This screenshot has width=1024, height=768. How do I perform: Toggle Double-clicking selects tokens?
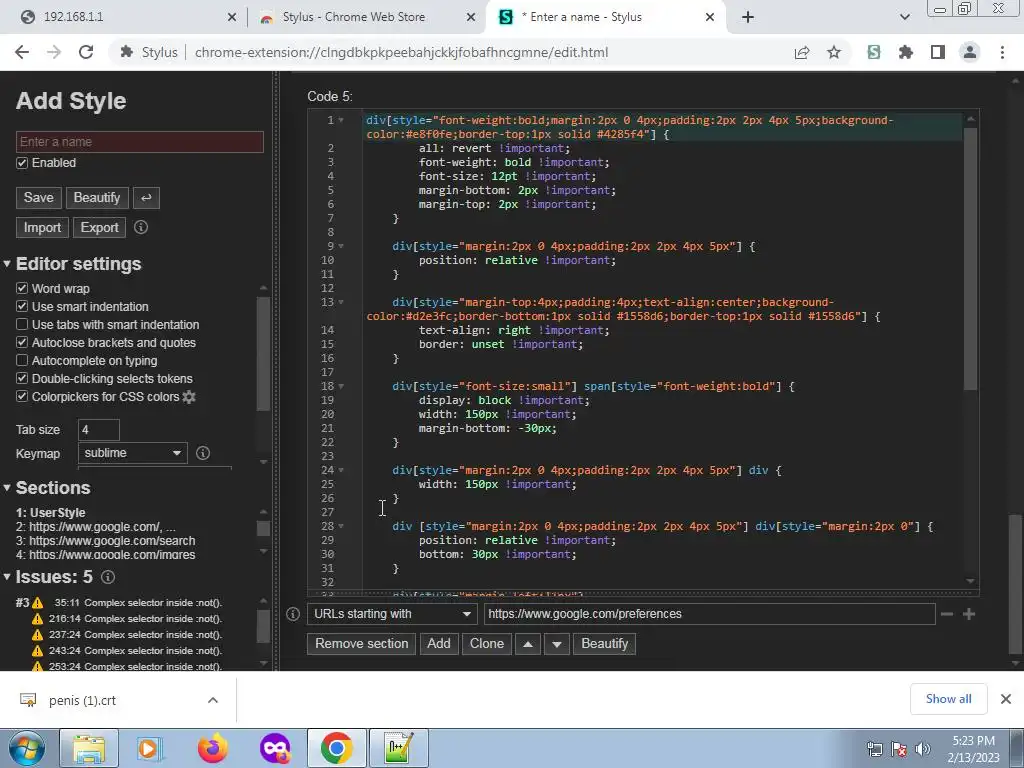(22, 378)
